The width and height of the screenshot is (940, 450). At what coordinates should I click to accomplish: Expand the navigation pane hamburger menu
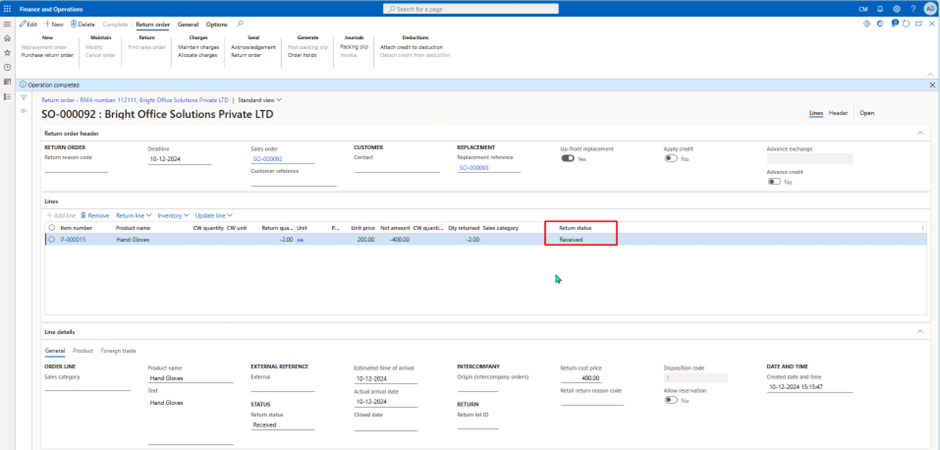[7, 24]
